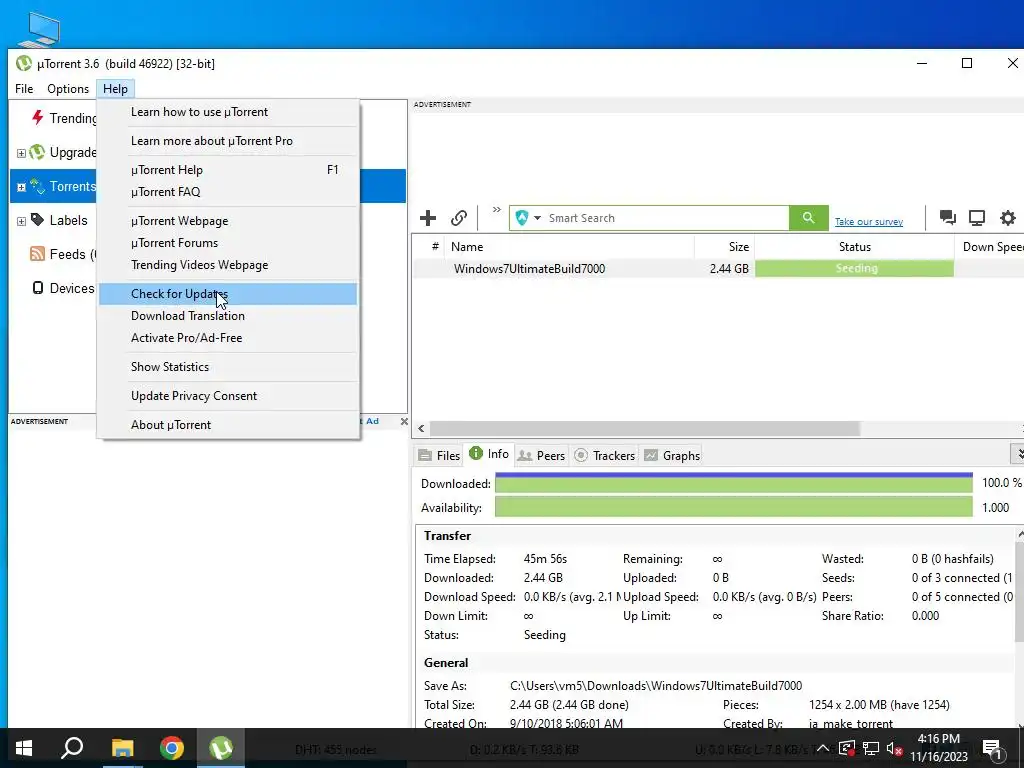This screenshot has height=768, width=1024.
Task: Switch to the Info tab
Action: pyautogui.click(x=489, y=454)
